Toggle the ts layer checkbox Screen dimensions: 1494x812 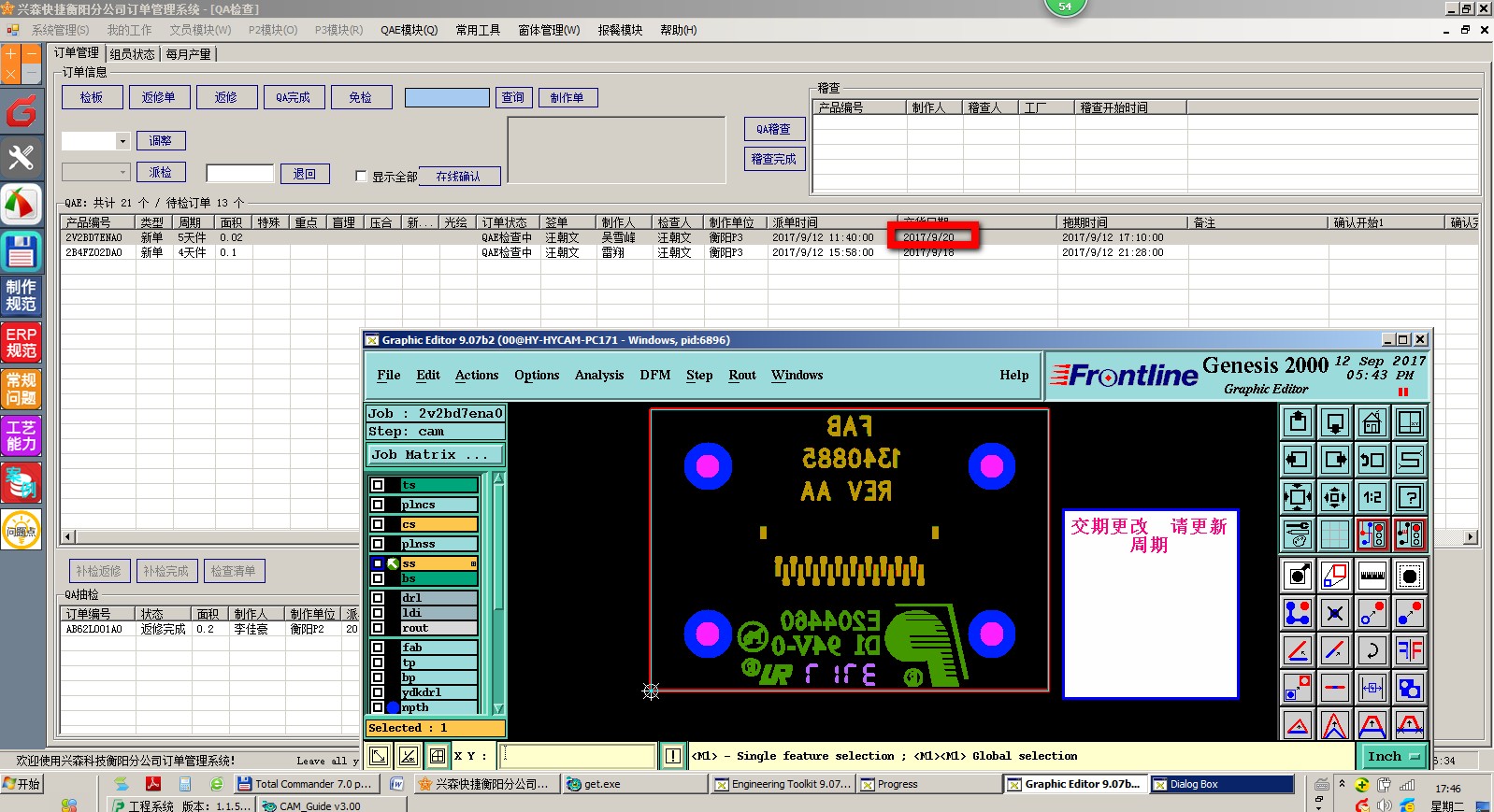pyautogui.click(x=378, y=485)
